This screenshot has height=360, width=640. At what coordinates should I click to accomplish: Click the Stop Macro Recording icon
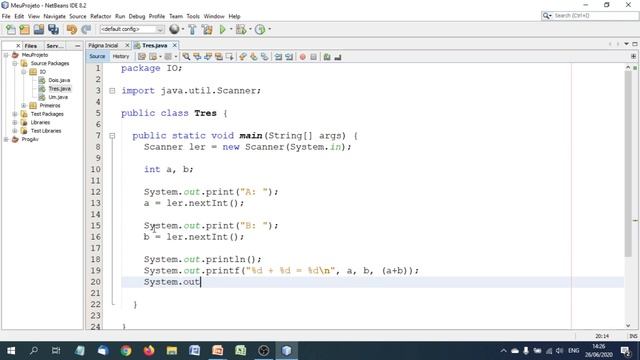coord(313,57)
